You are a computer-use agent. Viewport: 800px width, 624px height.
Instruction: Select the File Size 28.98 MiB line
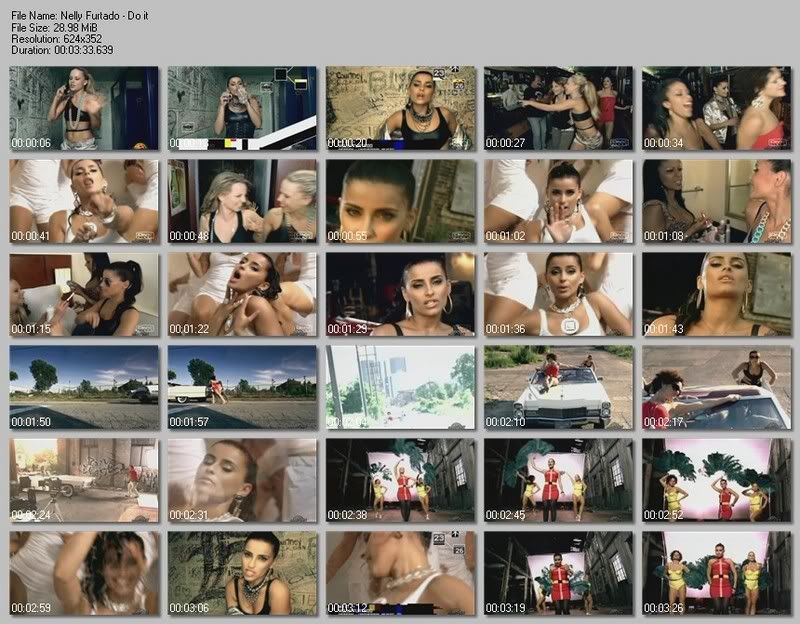coord(54,28)
